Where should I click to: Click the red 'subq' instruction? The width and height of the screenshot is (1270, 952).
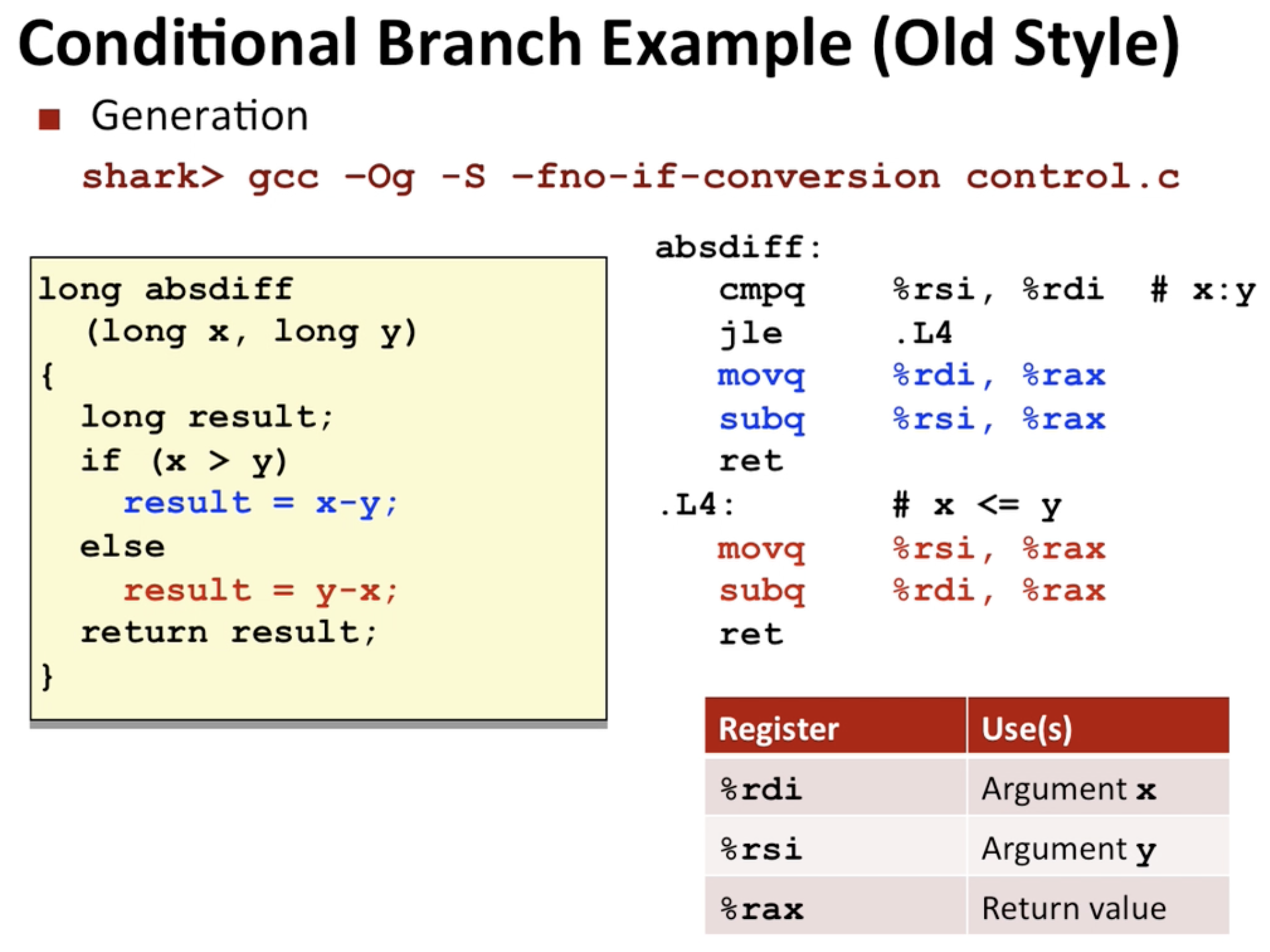tap(762, 592)
